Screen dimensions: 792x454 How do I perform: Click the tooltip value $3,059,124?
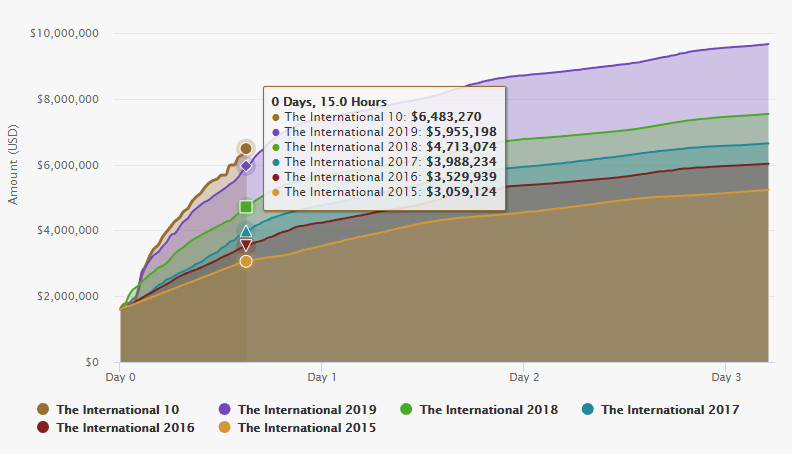point(461,192)
